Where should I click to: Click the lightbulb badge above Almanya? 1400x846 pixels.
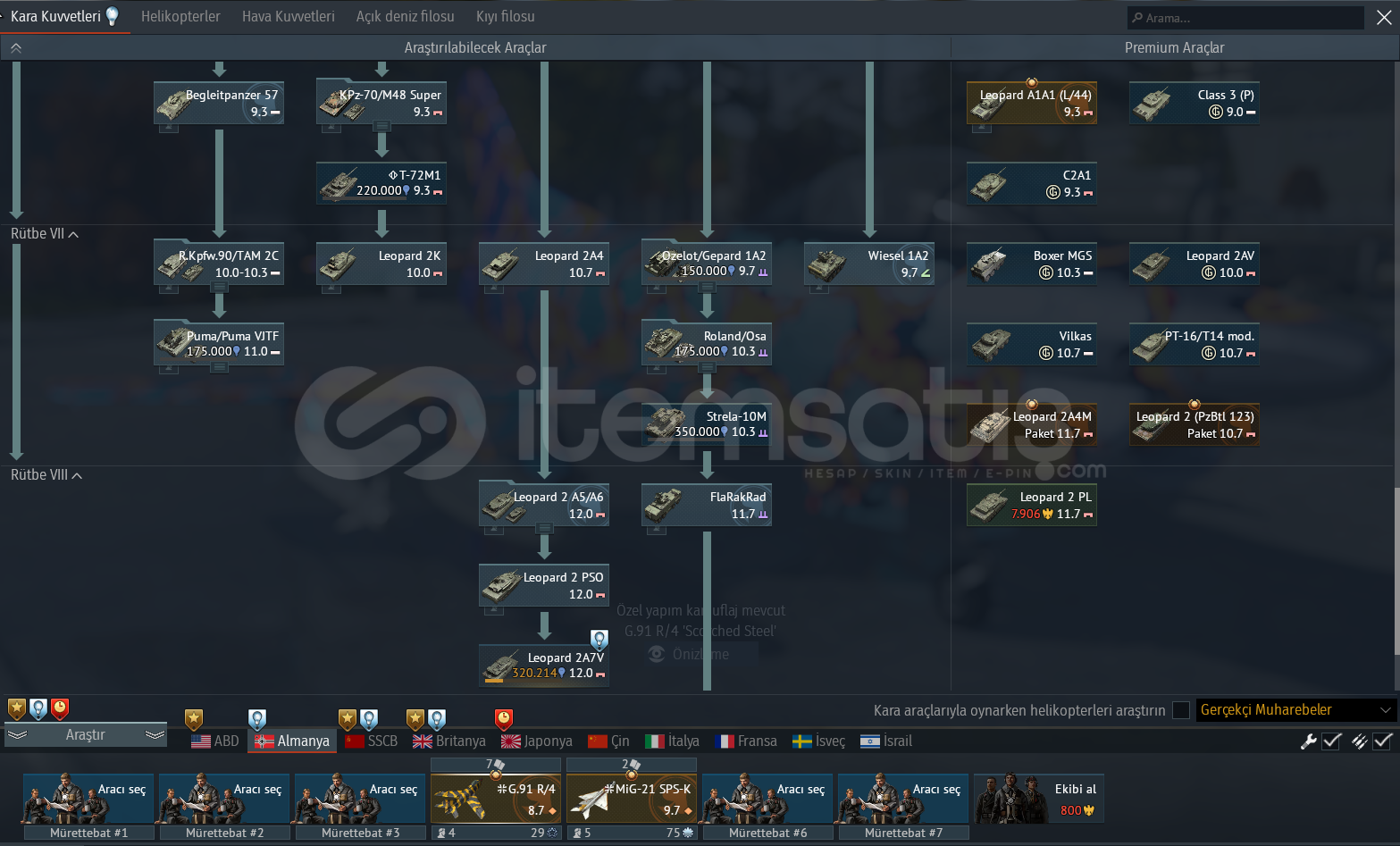[x=257, y=719]
